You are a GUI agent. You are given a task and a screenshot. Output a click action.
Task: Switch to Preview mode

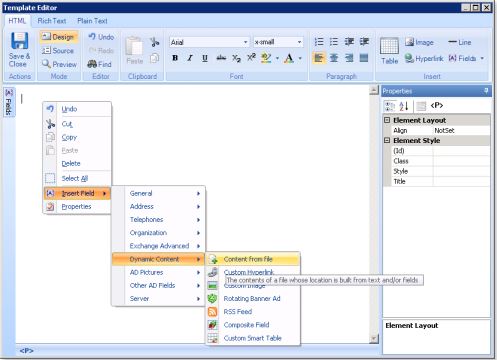coord(60,64)
